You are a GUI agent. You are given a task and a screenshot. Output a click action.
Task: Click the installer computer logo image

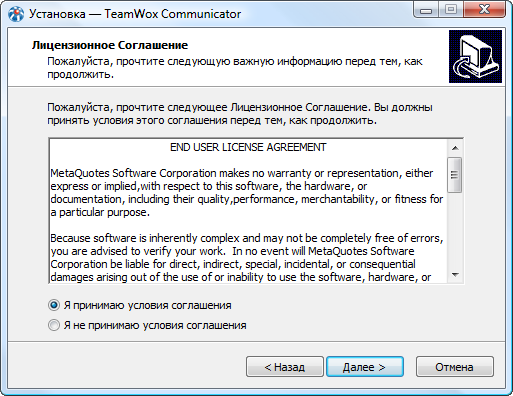coord(475,56)
